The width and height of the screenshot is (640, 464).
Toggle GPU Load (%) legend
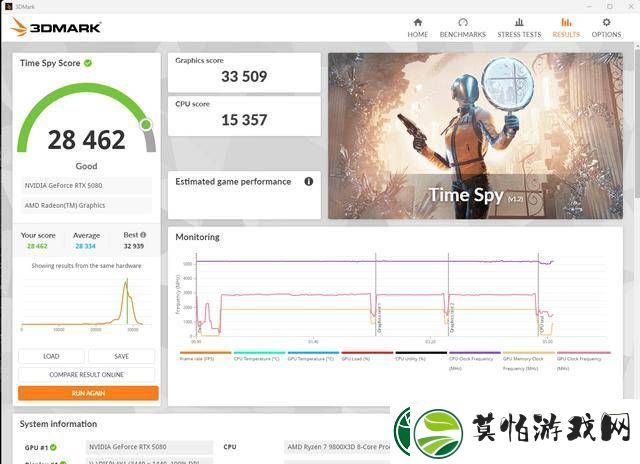click(367, 356)
